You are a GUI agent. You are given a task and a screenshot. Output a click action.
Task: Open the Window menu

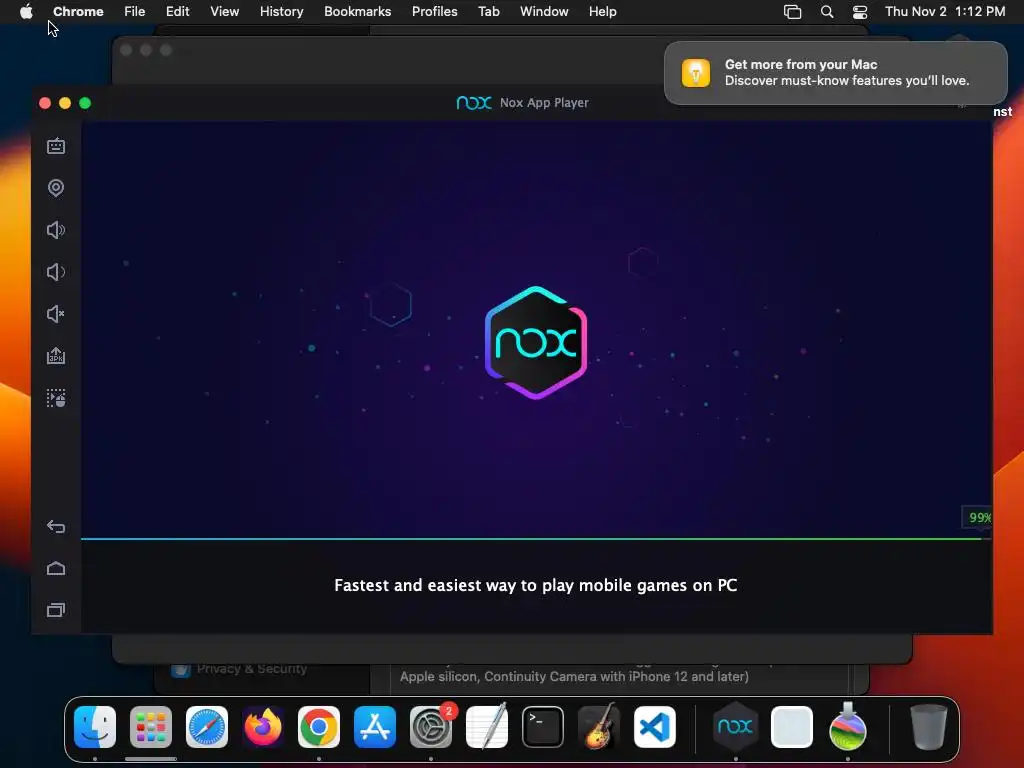[544, 11]
